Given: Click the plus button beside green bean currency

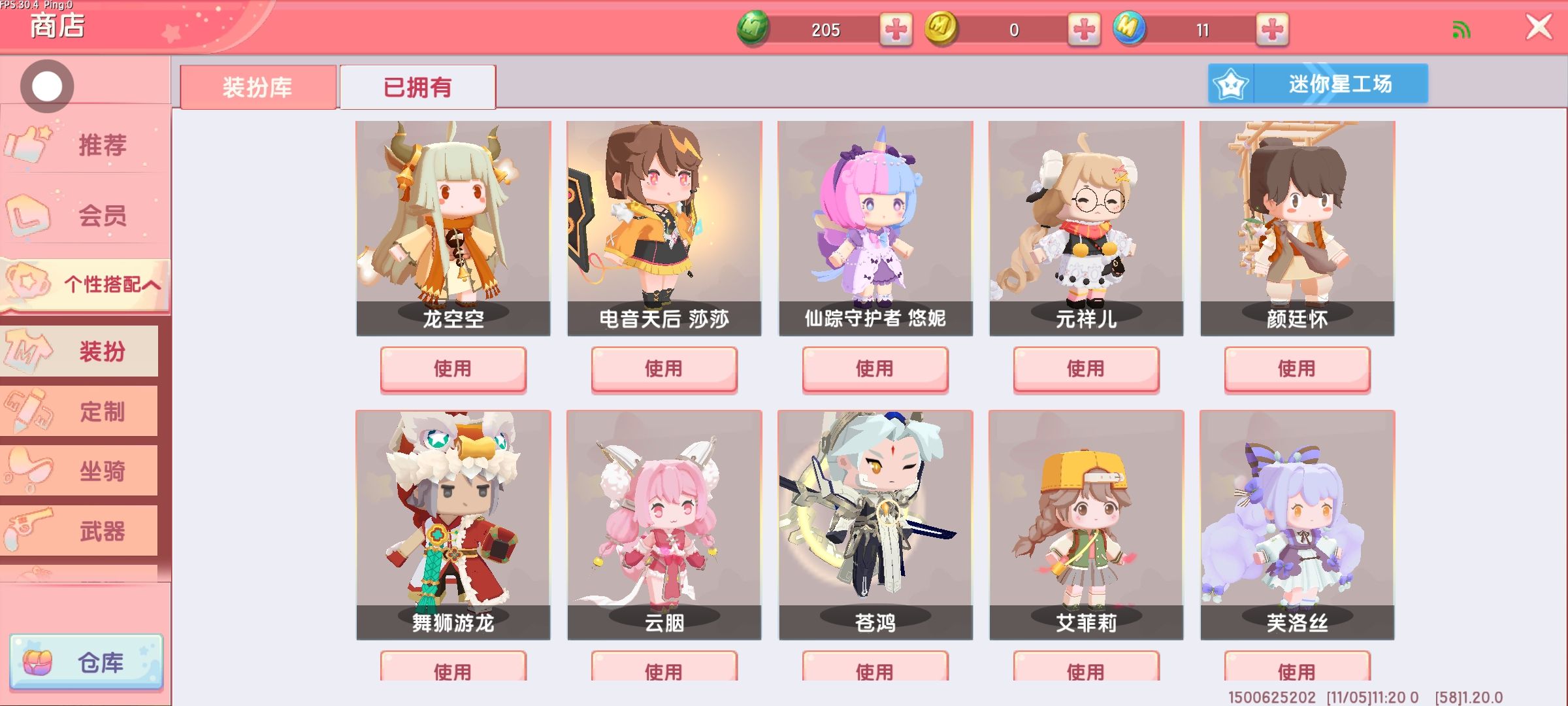Looking at the screenshot, I should click(895, 29).
